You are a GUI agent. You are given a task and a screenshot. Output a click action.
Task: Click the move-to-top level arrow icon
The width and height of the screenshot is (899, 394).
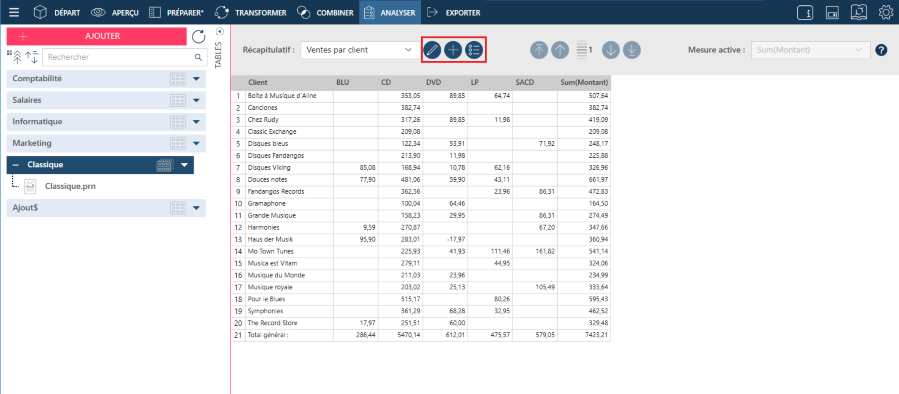tap(539, 50)
